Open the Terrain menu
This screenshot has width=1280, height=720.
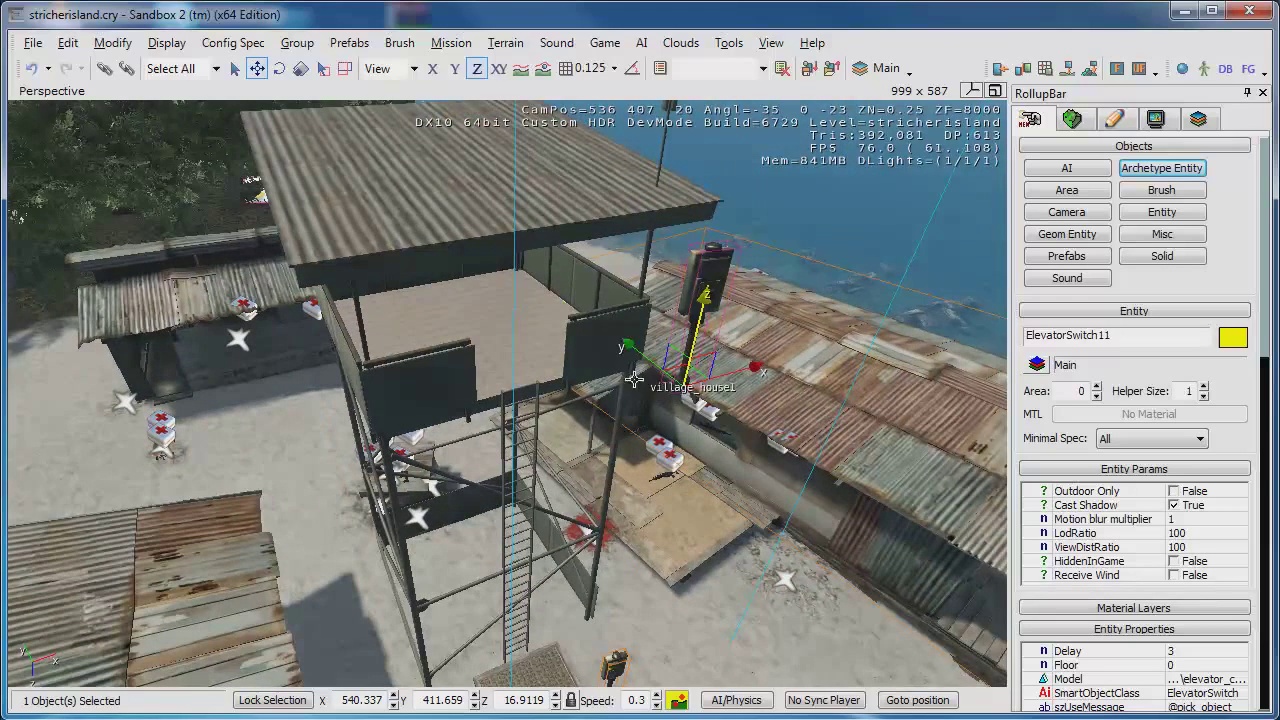[505, 43]
